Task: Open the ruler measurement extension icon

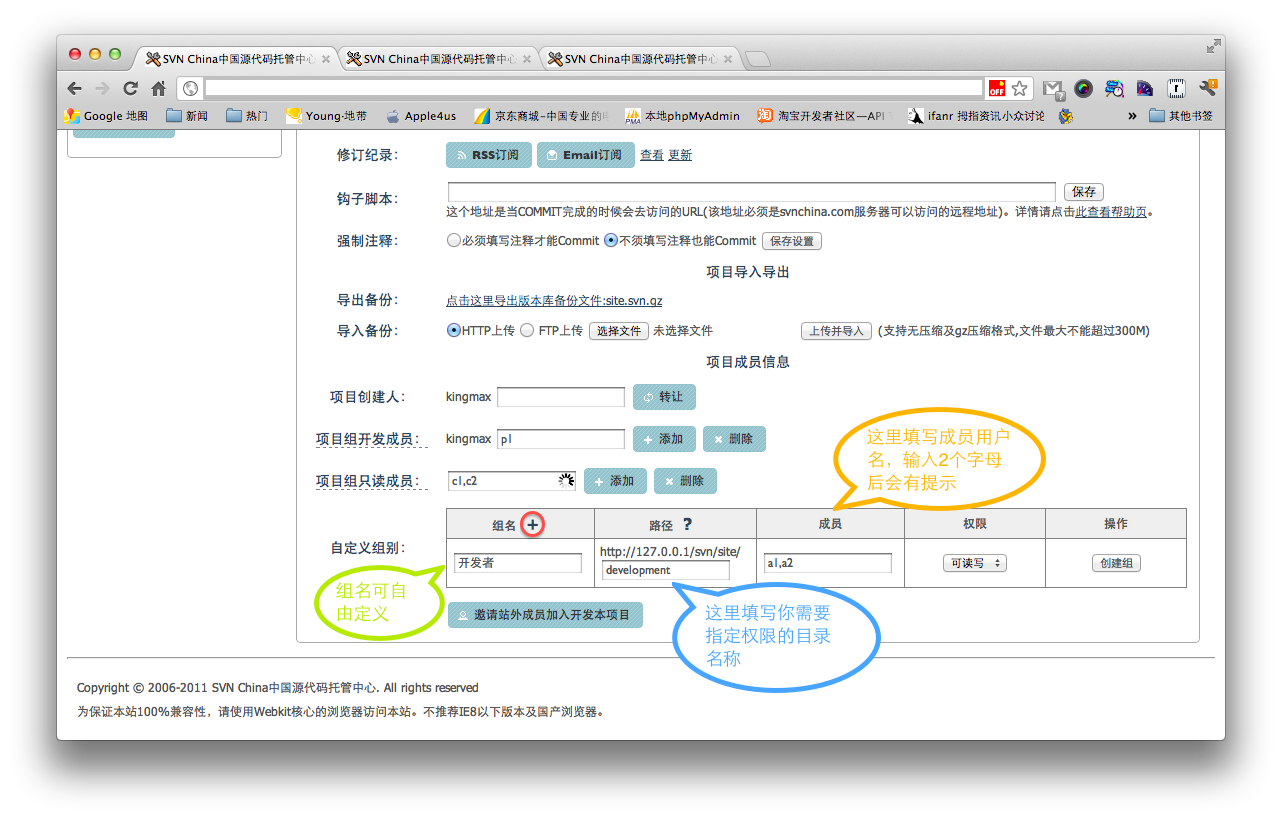Action: click(1176, 88)
